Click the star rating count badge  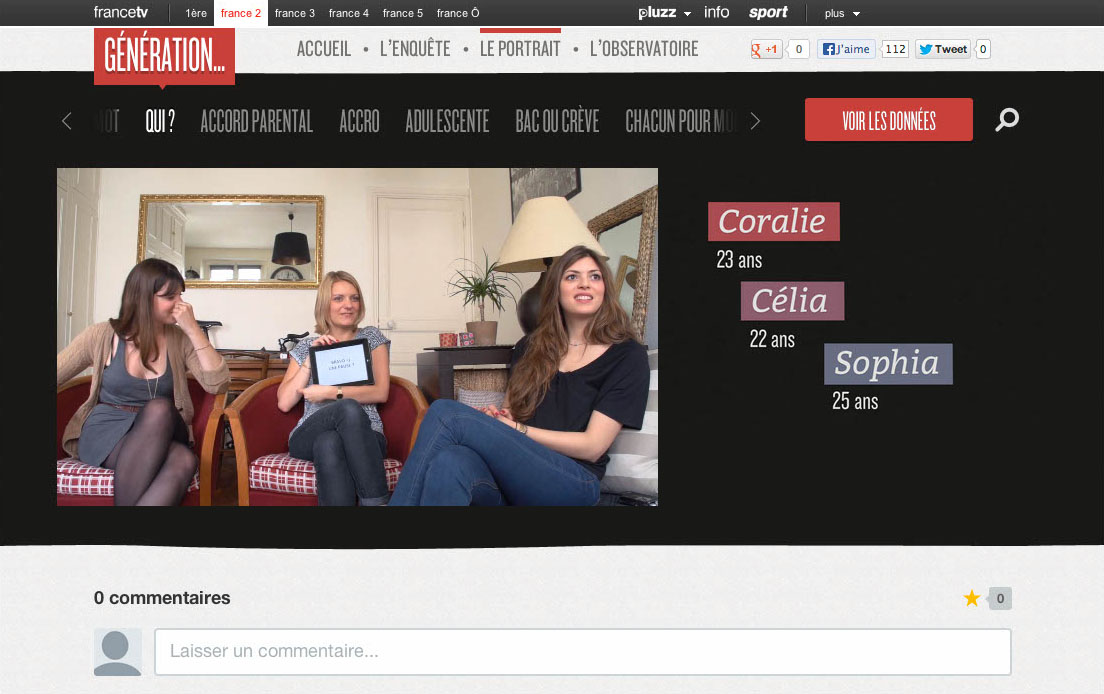click(1000, 598)
